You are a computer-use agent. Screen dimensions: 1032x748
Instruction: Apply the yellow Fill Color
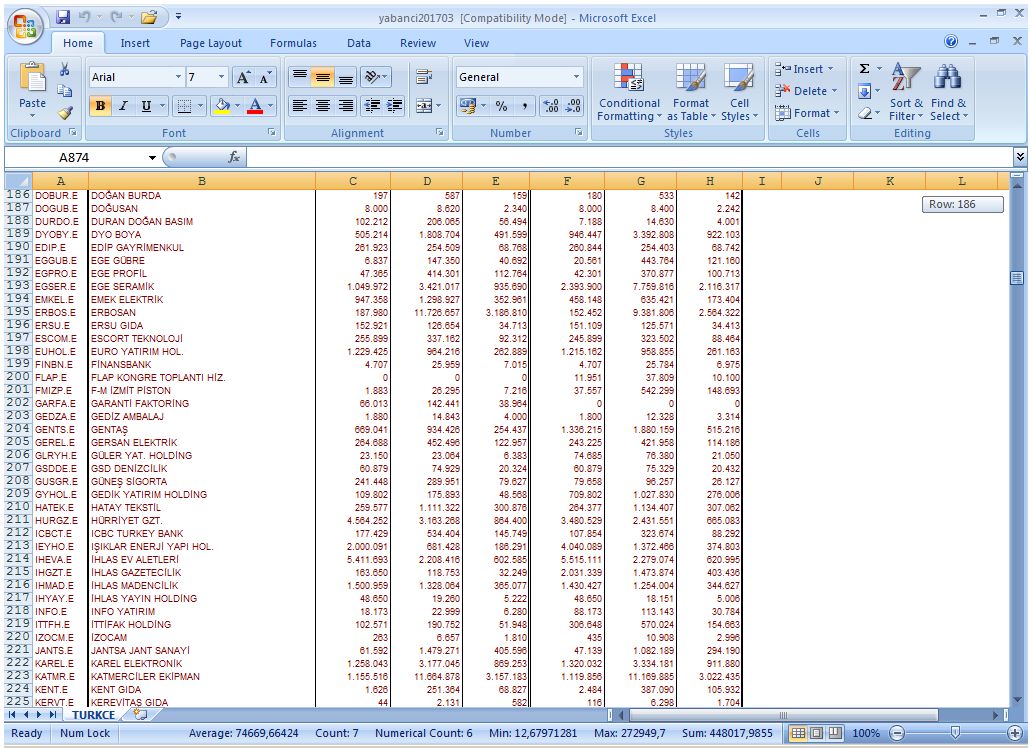[223, 106]
